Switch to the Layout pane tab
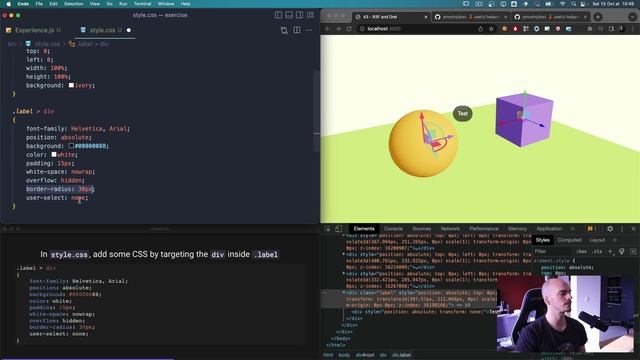The image size is (640, 360). pos(597,240)
